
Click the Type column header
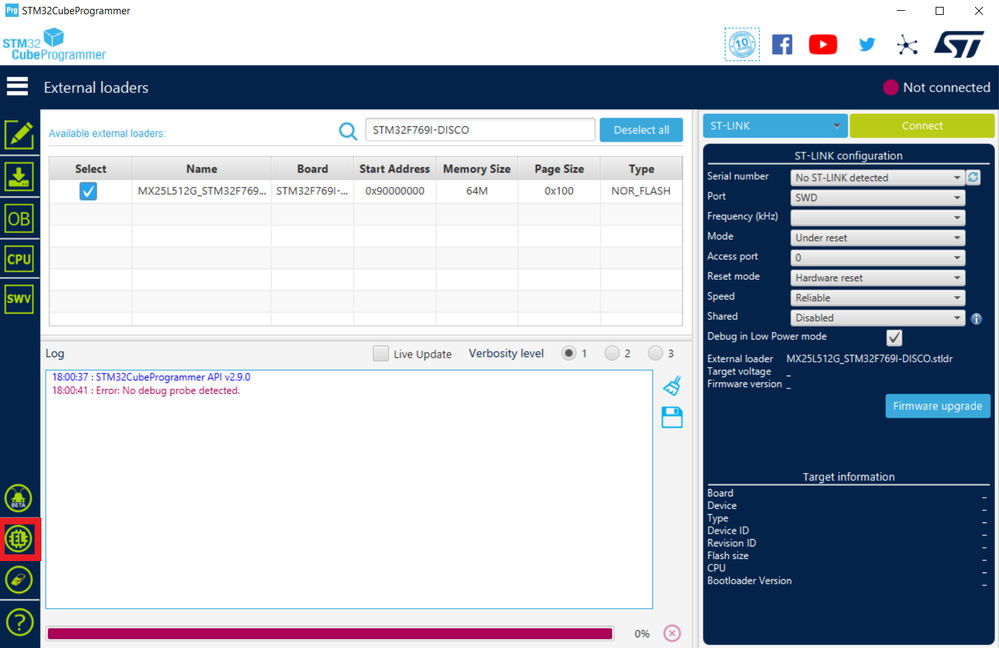click(641, 169)
